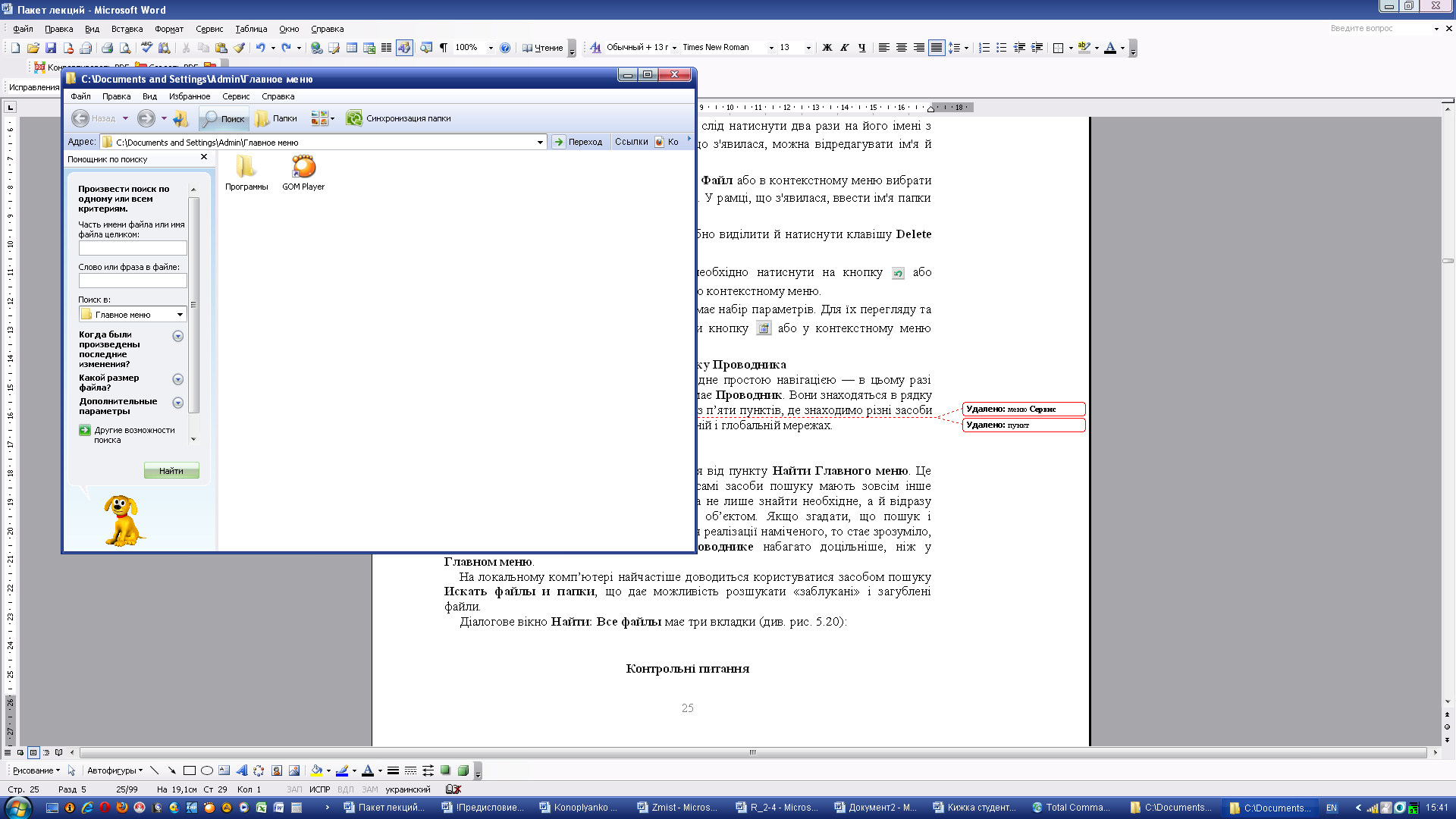Open Print Preview in Word toolbar
The image size is (1456, 819).
[125, 48]
